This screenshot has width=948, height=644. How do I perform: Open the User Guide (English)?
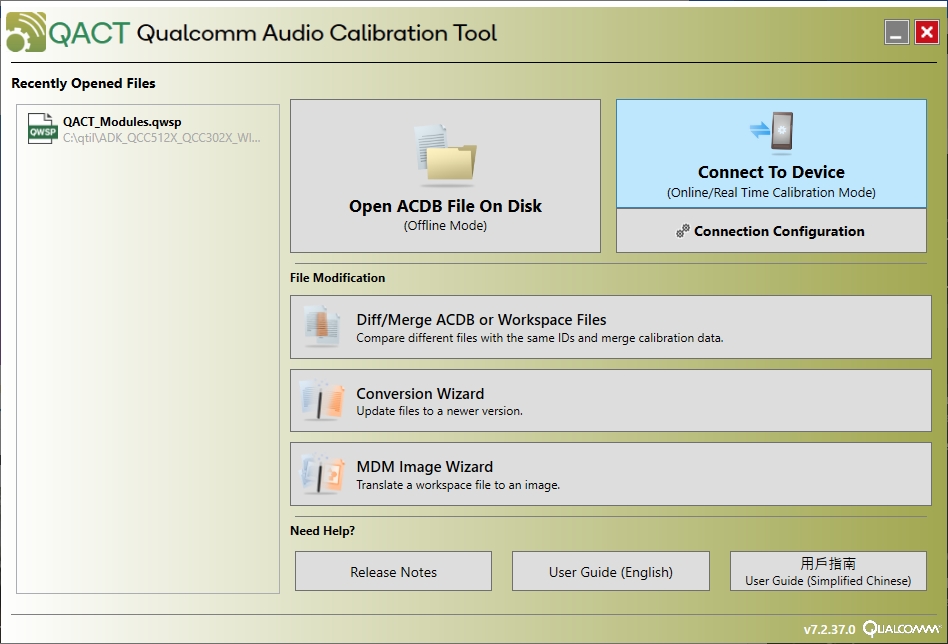click(x=610, y=572)
